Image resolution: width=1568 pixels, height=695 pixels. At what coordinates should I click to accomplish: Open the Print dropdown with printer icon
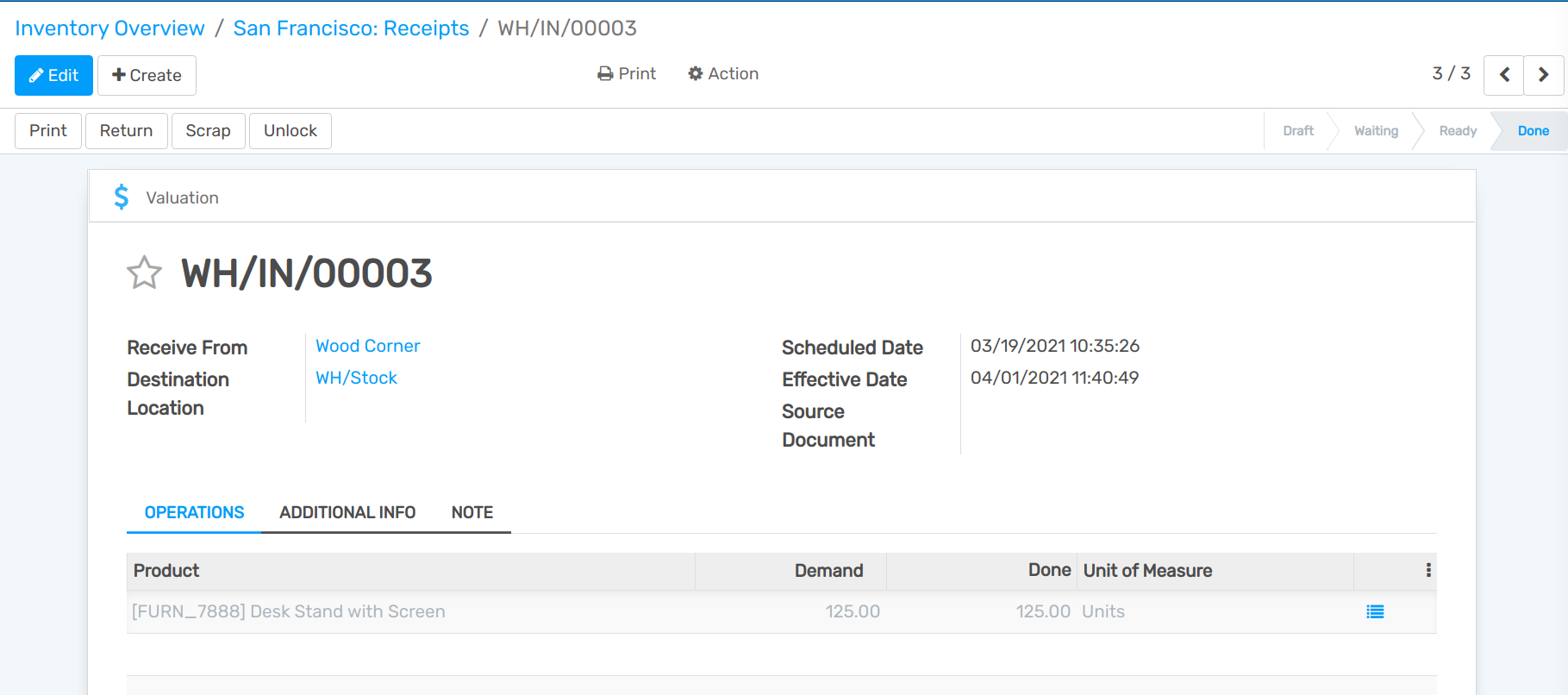tap(627, 74)
